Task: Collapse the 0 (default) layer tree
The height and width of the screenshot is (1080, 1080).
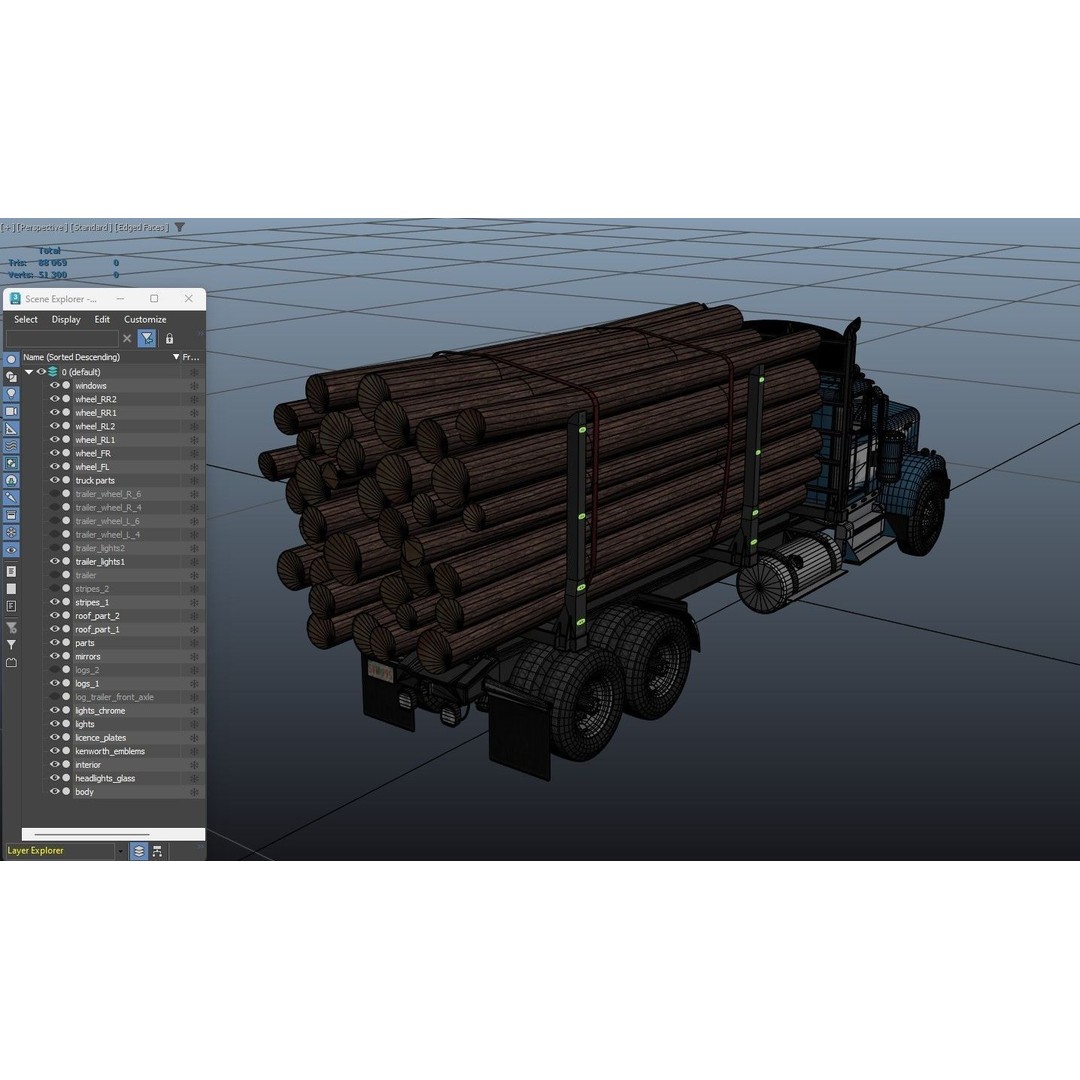Action: (x=29, y=372)
